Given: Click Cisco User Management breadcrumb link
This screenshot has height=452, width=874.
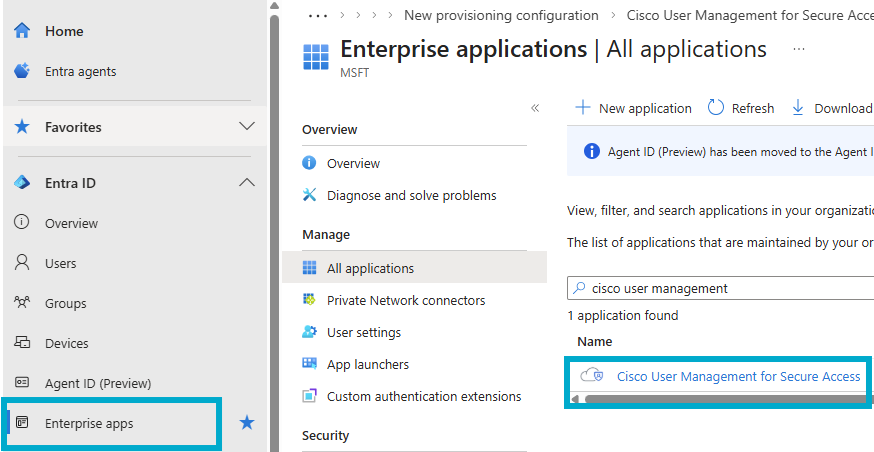Looking at the screenshot, I should click(750, 15).
